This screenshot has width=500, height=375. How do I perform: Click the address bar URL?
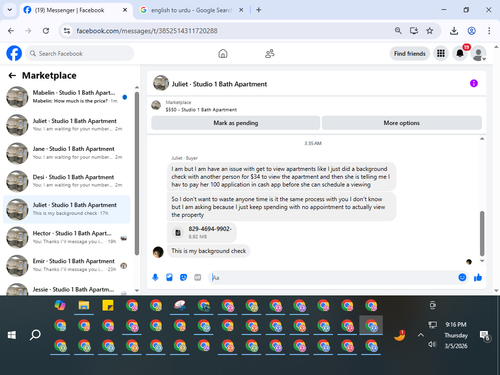pyautogui.click(x=147, y=31)
